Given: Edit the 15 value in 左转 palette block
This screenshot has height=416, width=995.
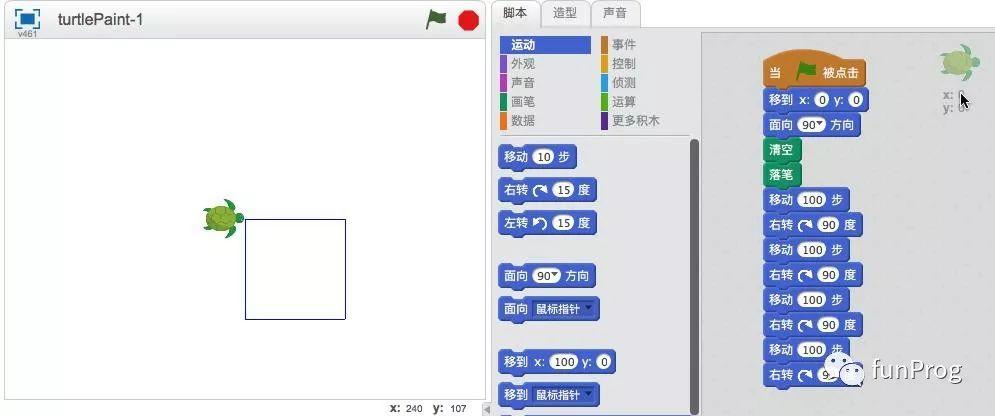Looking at the screenshot, I should (562, 223).
